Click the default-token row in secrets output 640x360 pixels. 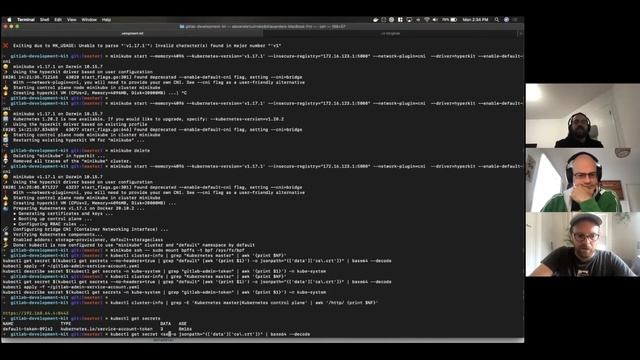97,329
